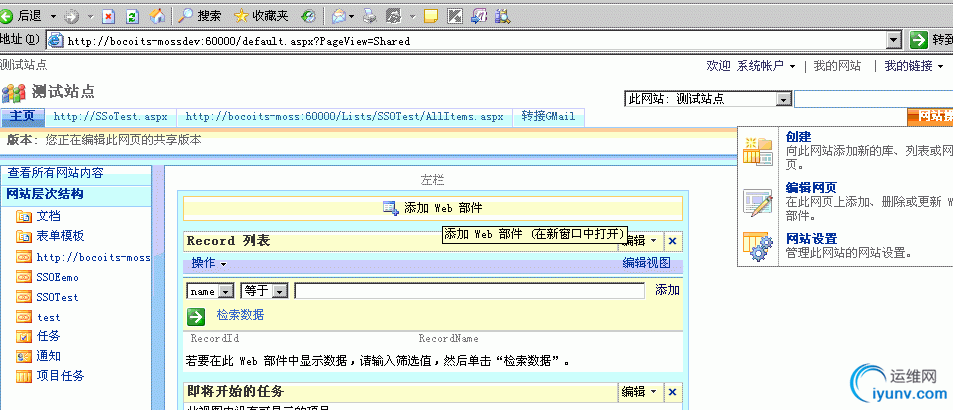953x410 pixels.
Task: Open 任务 list in site tree
Action: pyautogui.click(x=49, y=336)
